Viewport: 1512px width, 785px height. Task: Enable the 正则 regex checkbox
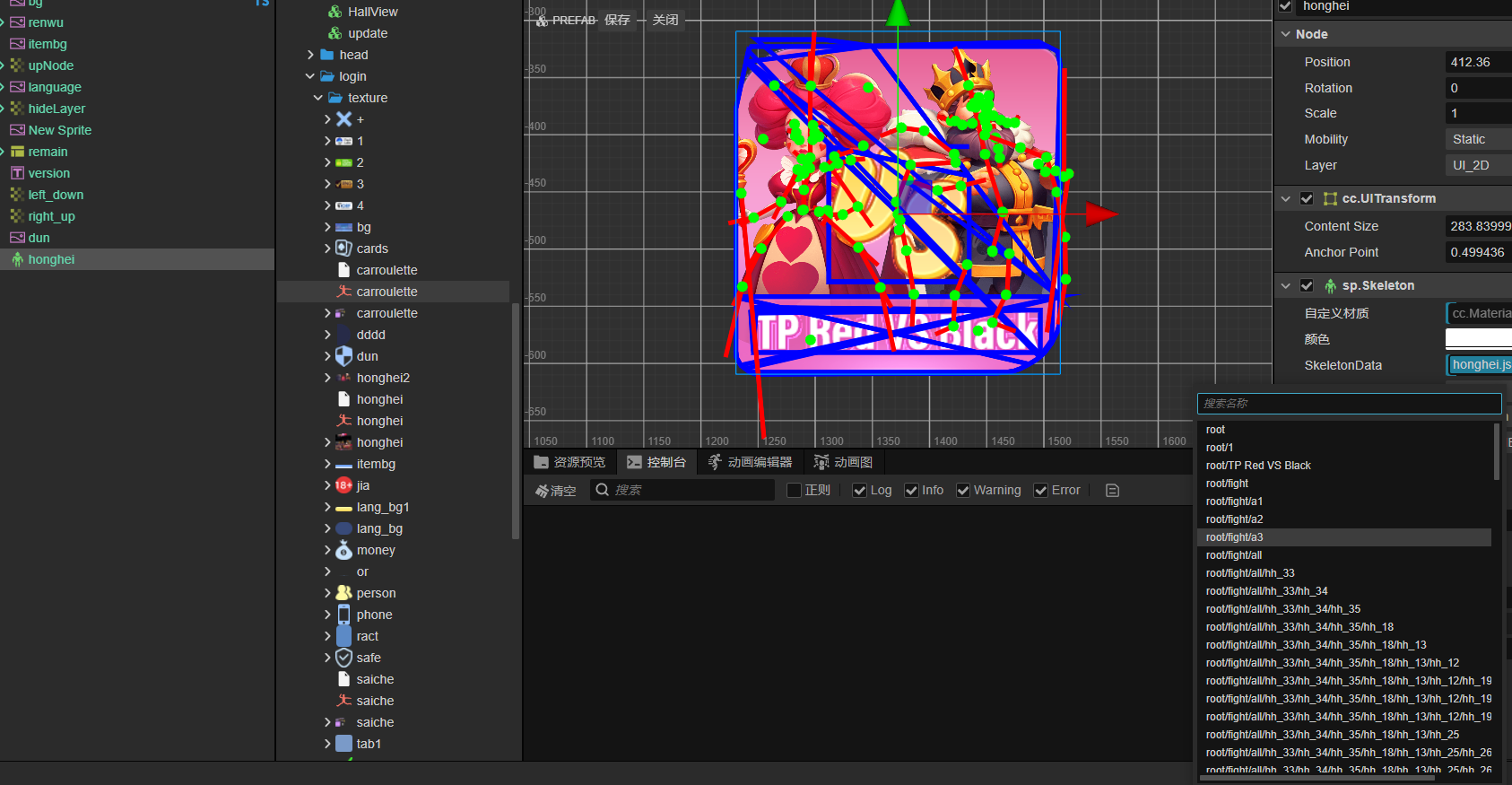click(794, 490)
